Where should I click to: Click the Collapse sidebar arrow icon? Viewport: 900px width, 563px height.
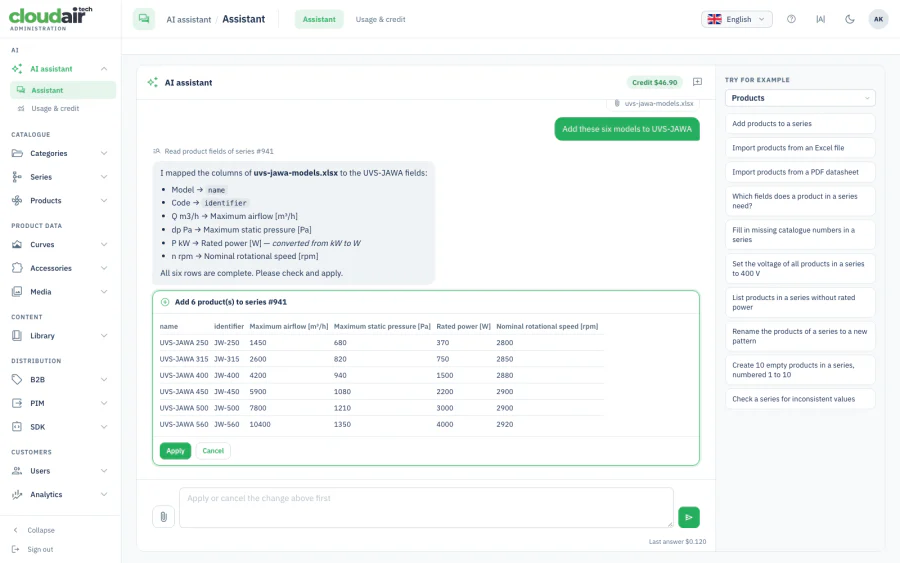click(x=15, y=530)
